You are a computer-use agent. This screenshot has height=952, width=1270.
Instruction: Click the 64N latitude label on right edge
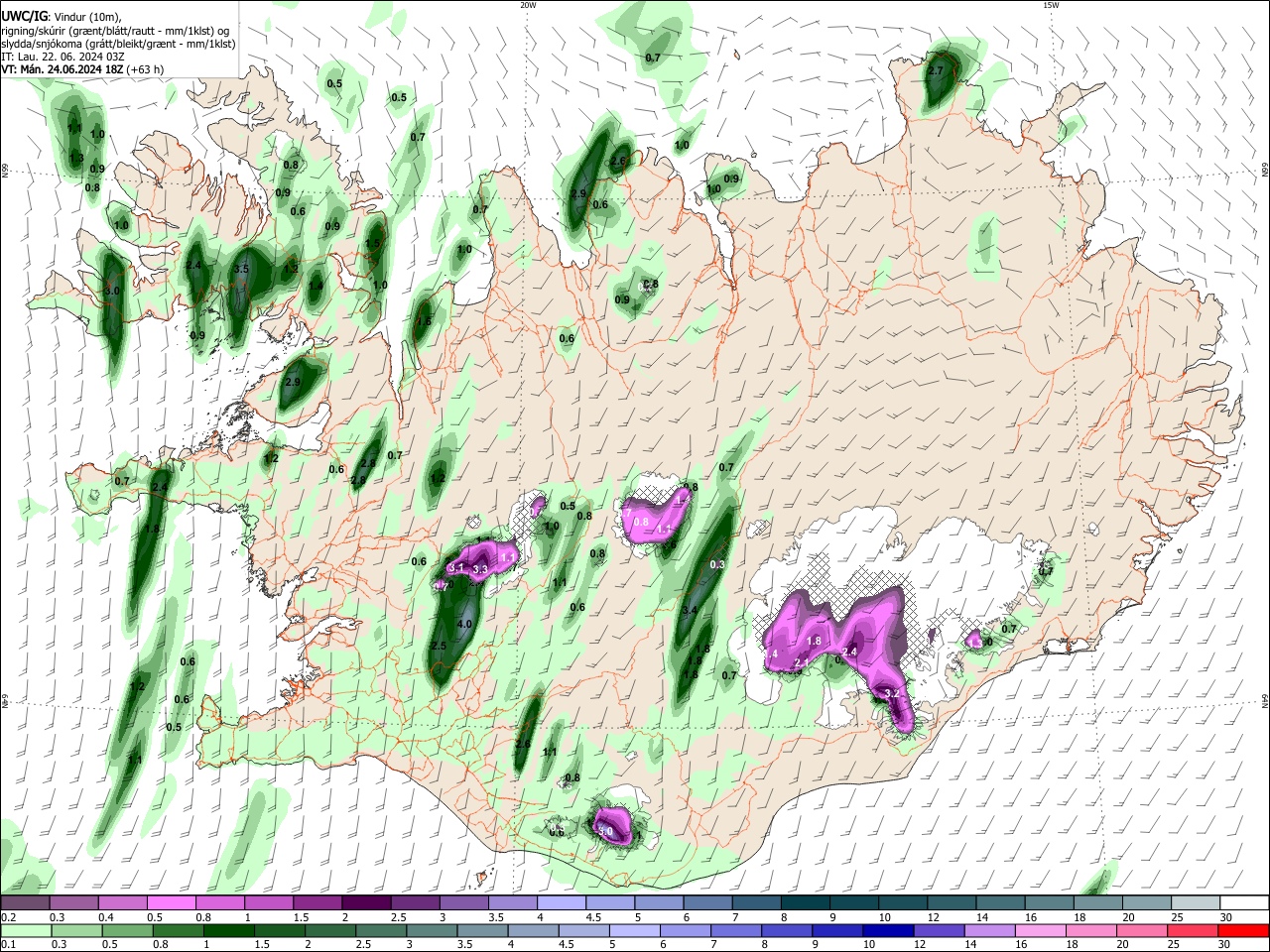tap(1265, 699)
